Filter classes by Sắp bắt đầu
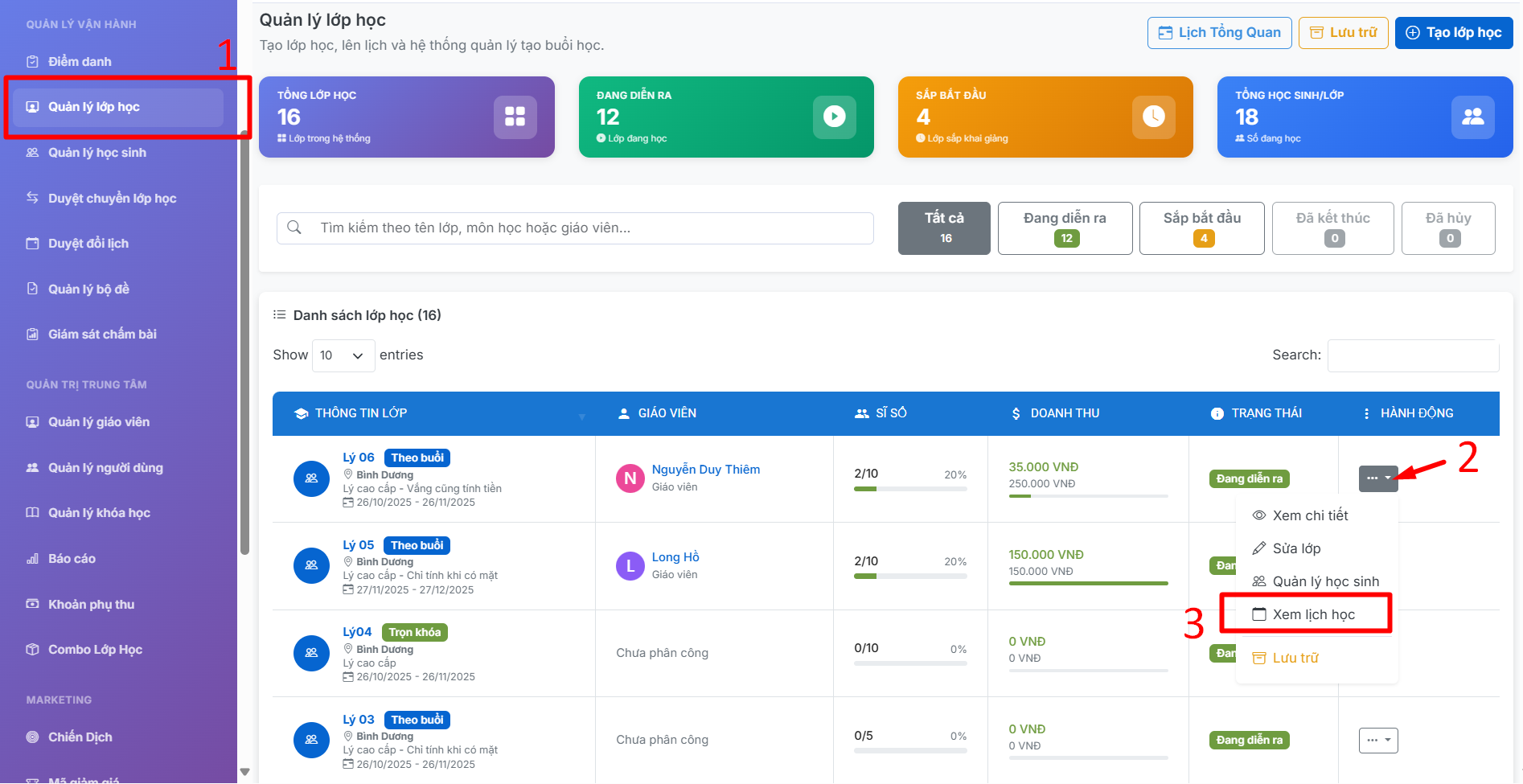This screenshot has width=1523, height=784. [1201, 228]
